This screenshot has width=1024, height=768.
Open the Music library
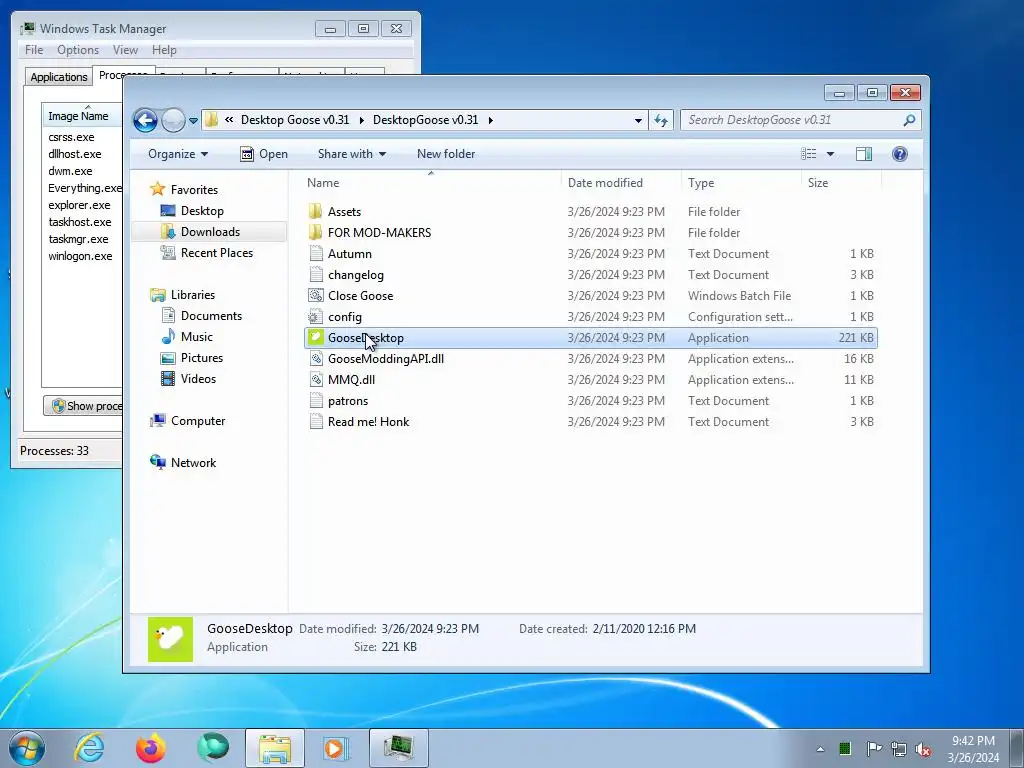(x=197, y=337)
